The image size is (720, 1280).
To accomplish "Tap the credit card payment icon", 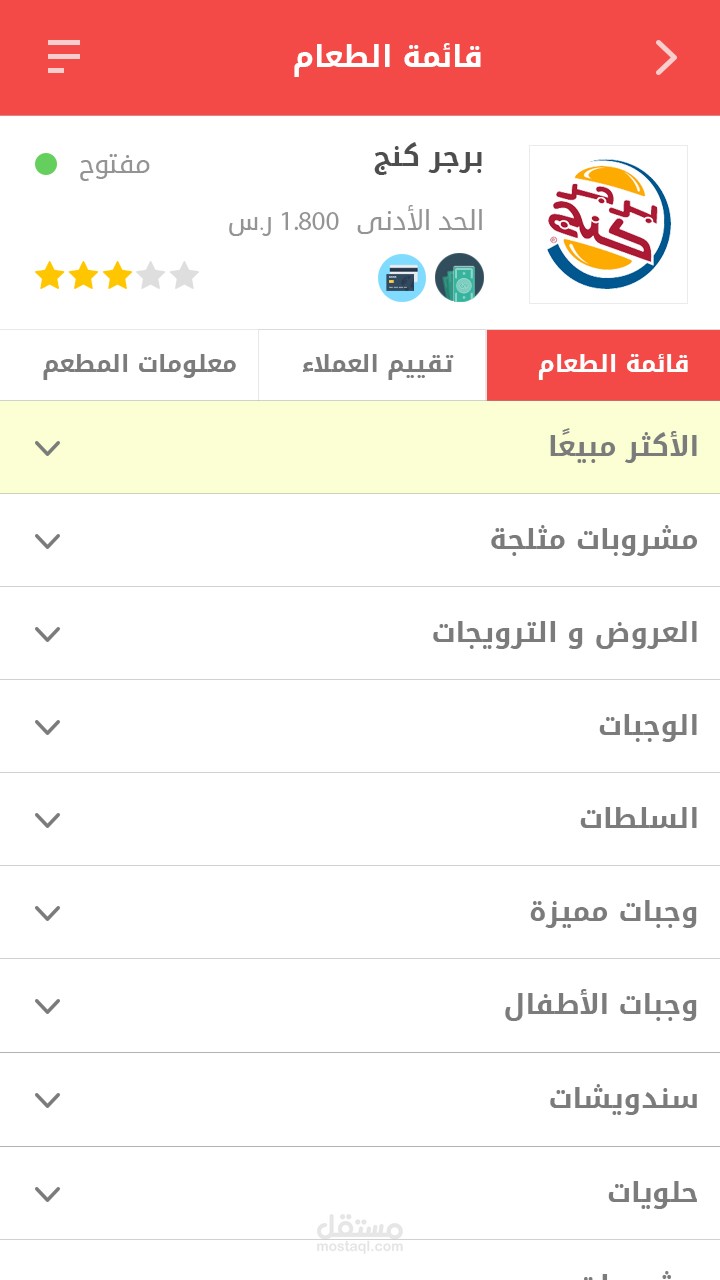I will [x=402, y=278].
